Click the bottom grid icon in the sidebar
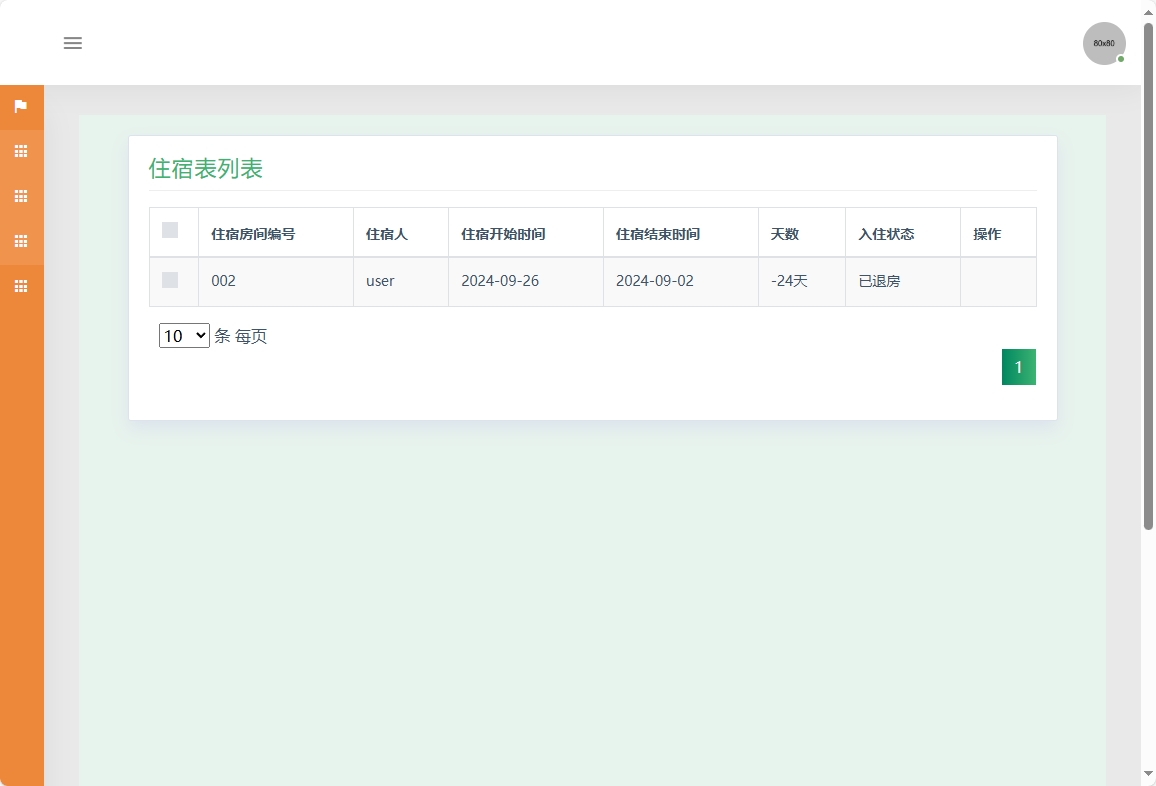Screen dimensions: 1156x786 pyautogui.click(x=21, y=286)
